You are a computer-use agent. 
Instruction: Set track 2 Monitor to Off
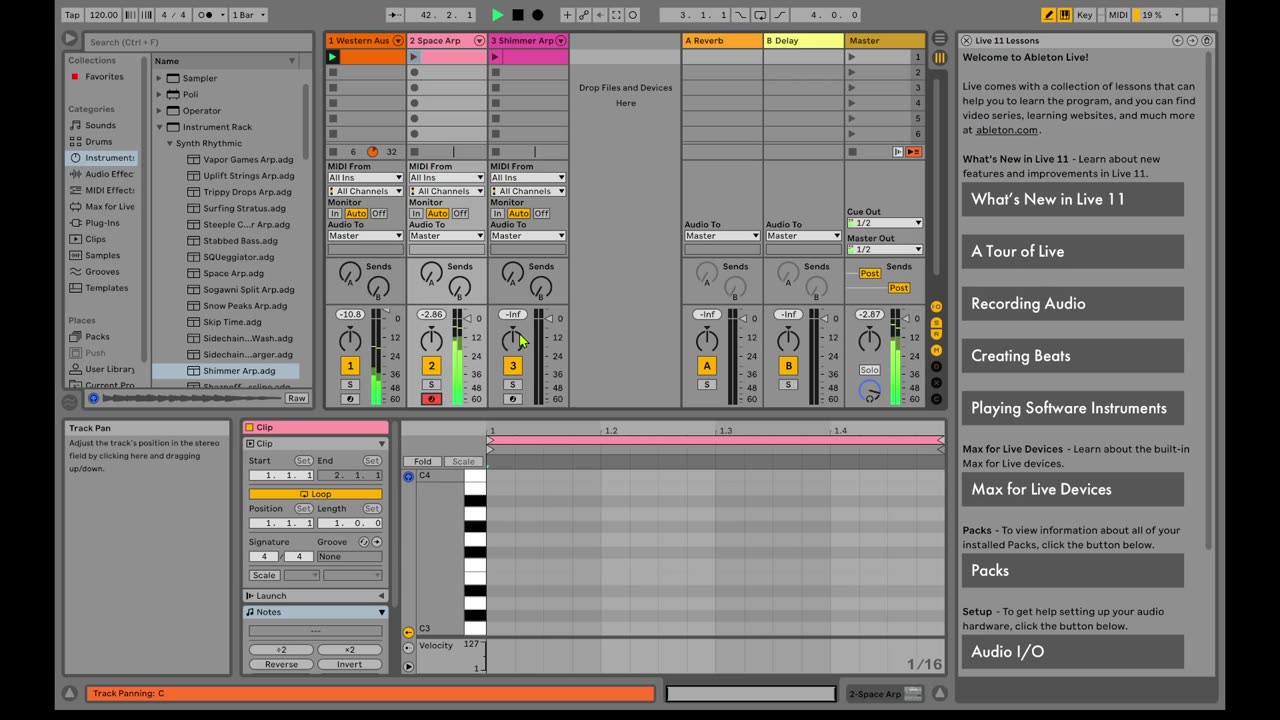[x=460, y=213]
